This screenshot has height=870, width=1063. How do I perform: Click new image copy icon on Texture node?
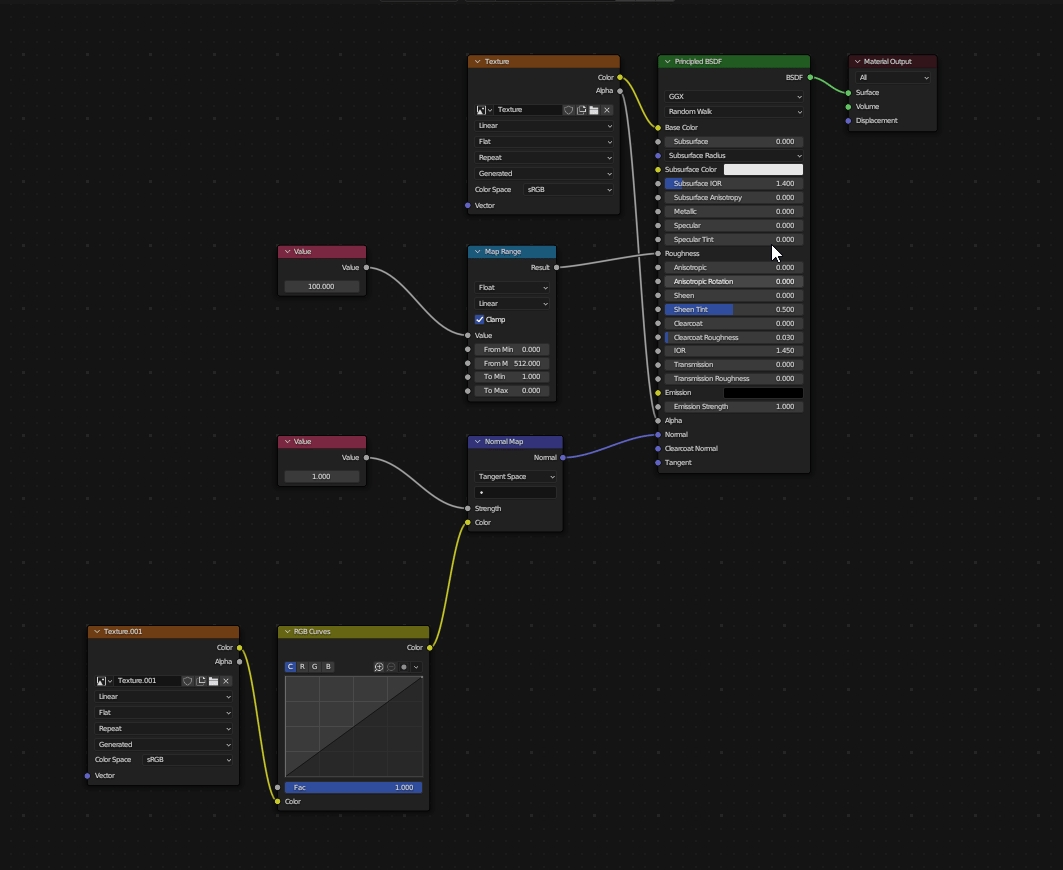[x=581, y=110]
